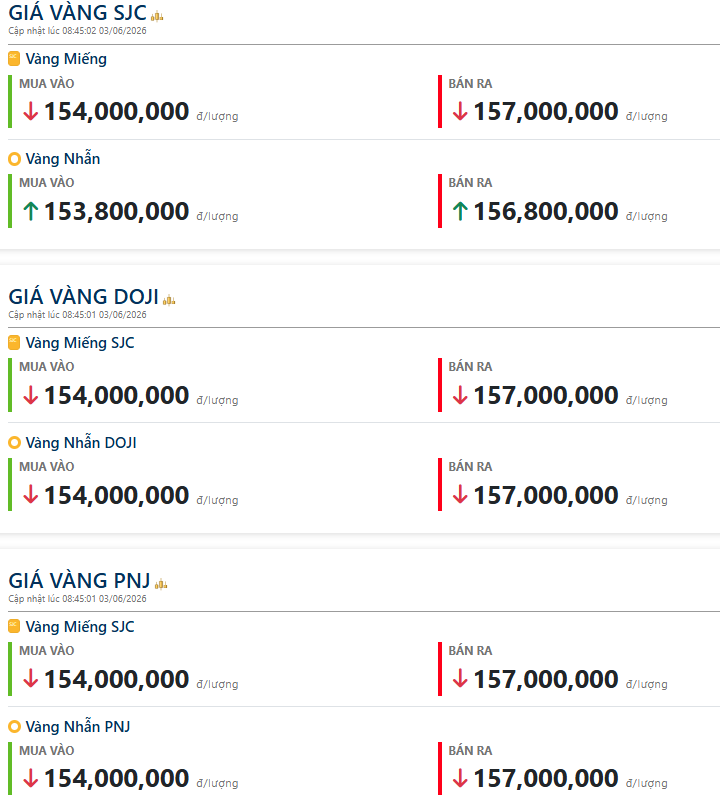This screenshot has height=807, width=720.
Task: Click the chart icon beside GIÁ VÀNG SJC
Action: click(x=157, y=16)
